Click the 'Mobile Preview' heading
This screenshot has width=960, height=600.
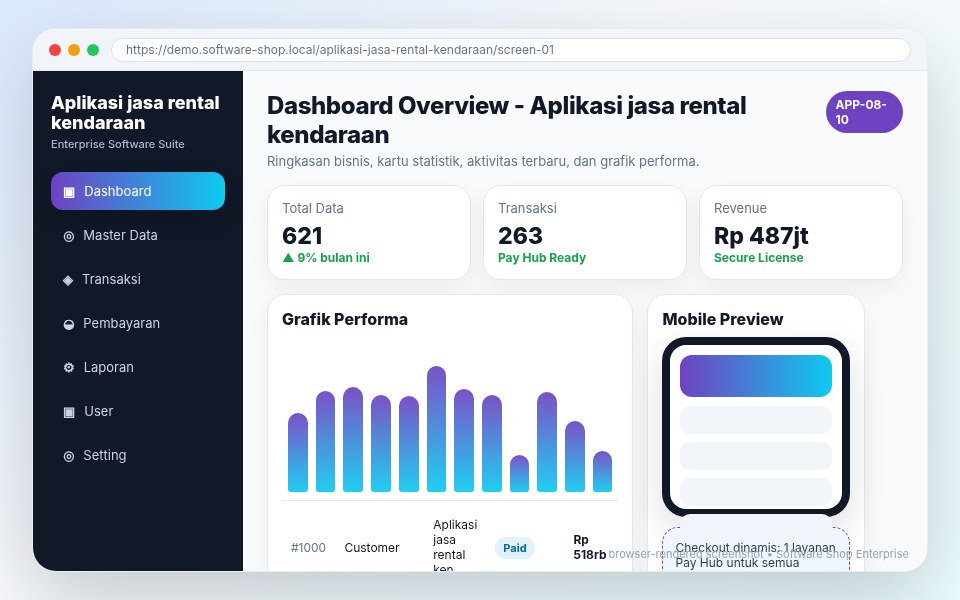[x=722, y=320]
